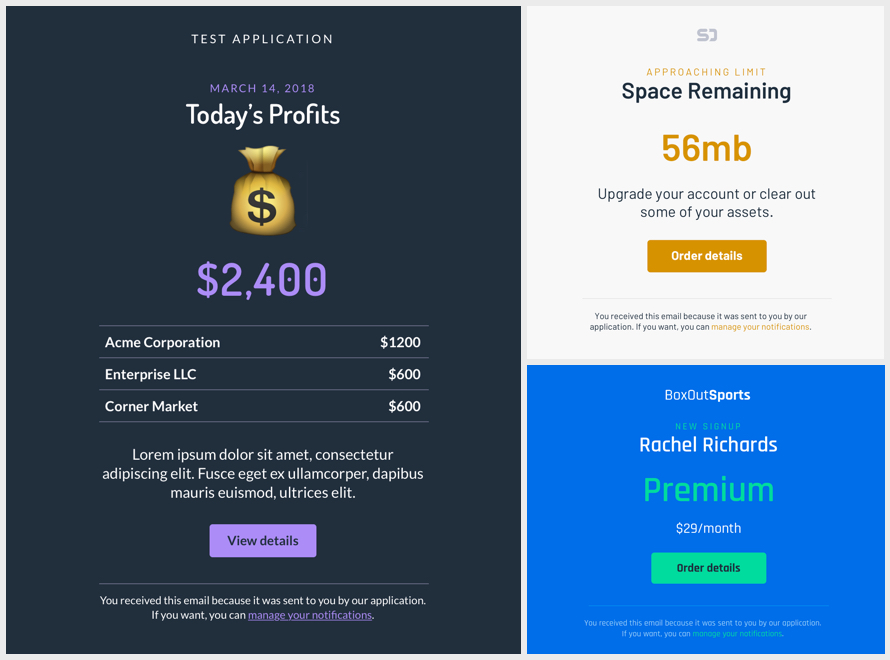The height and width of the screenshot is (660, 890).
Task: Open the orange manage your notifications link
Action: (760, 327)
